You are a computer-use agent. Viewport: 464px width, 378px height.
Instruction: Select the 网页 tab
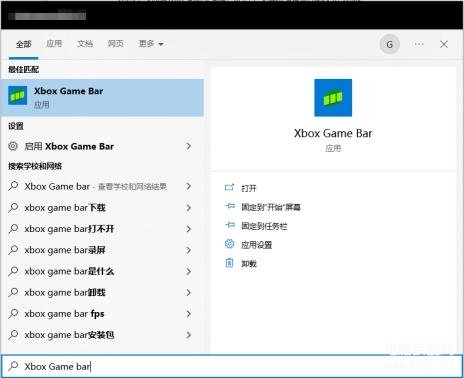(x=116, y=44)
